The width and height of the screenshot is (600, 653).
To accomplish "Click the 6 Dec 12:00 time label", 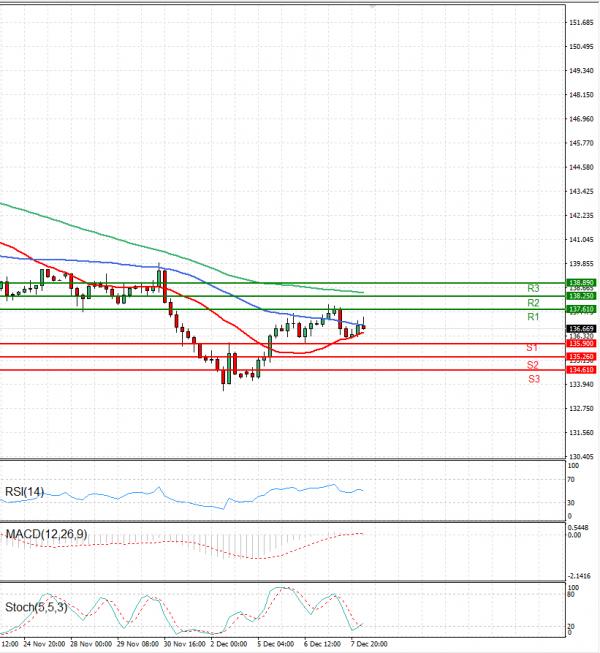I will click(322, 644).
